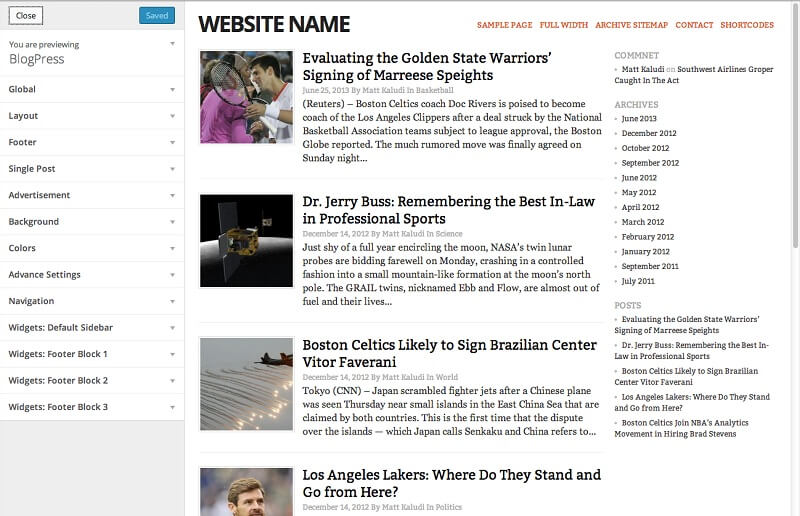
Task: Open the Dr. Jerry Buss post title
Action: 448,210
